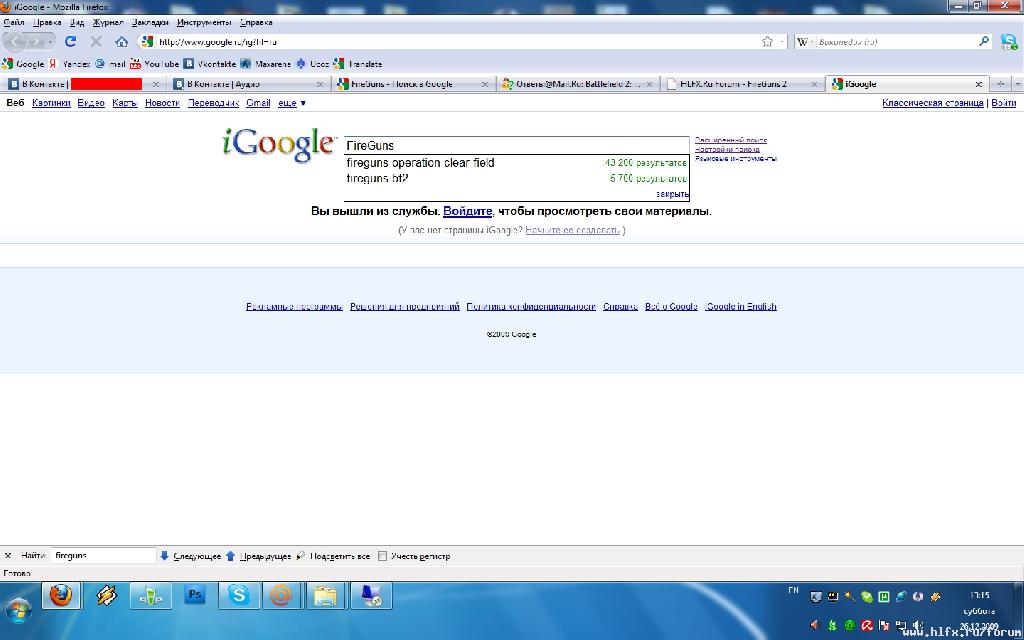The image size is (1024, 640).
Task: Click into the Google search field
Action: click(x=517, y=146)
